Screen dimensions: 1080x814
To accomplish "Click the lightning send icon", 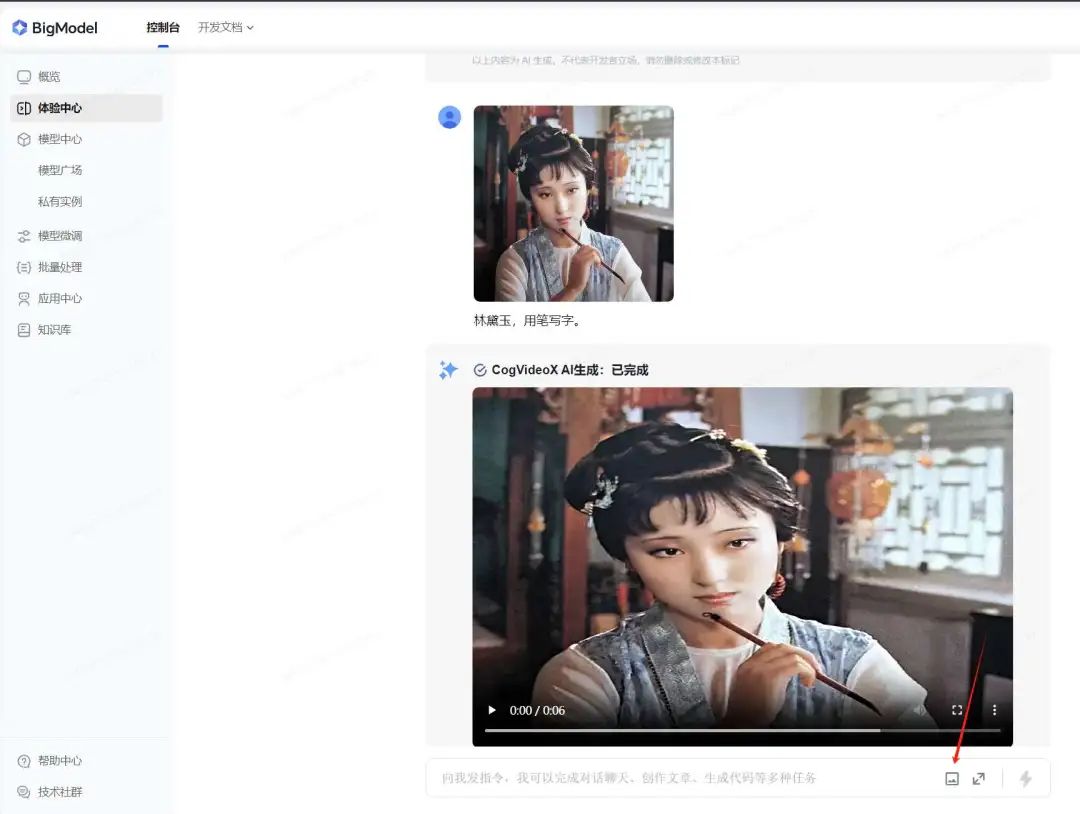I will click(x=1026, y=778).
